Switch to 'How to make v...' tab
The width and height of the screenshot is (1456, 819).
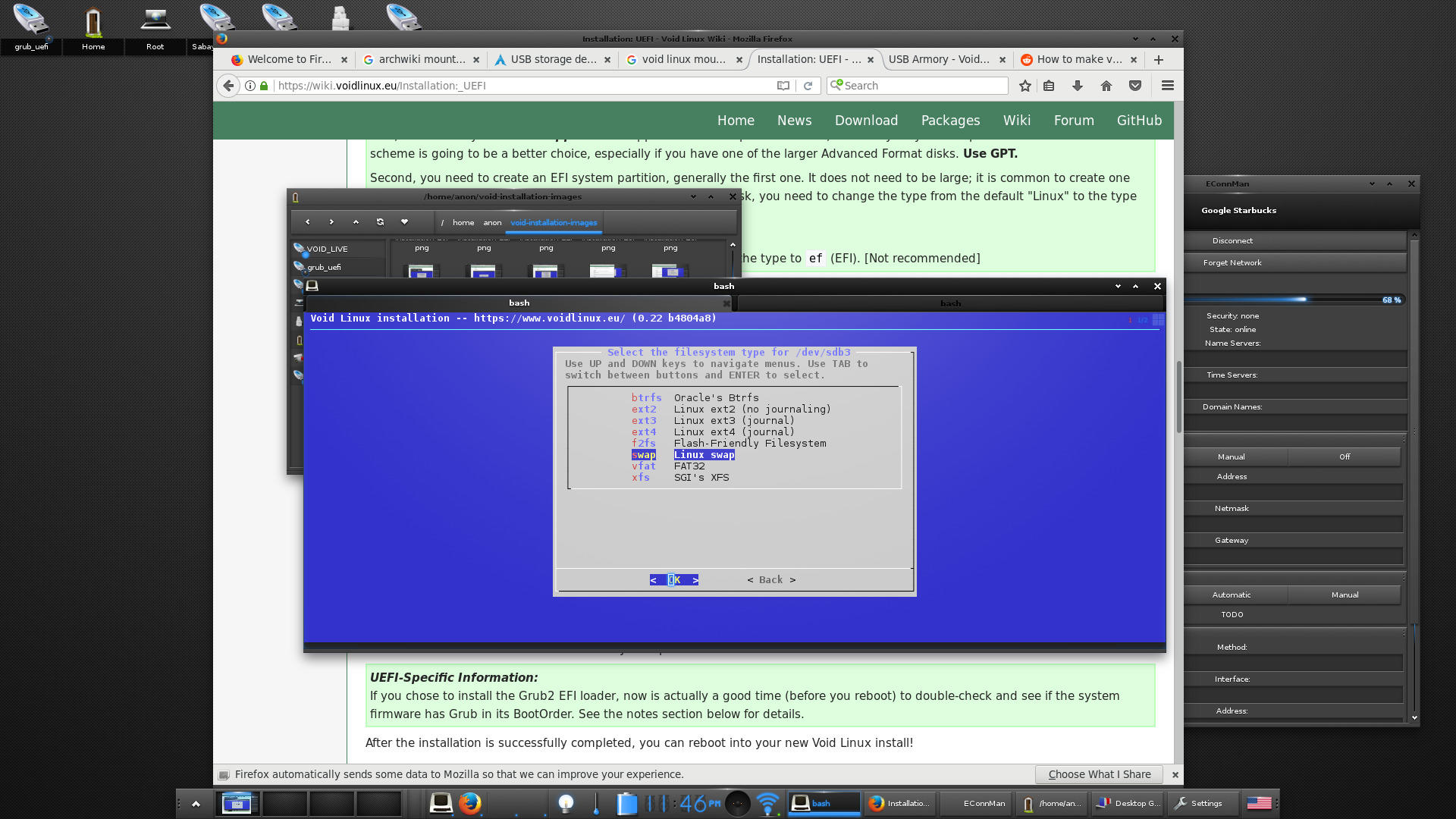pos(1079,59)
